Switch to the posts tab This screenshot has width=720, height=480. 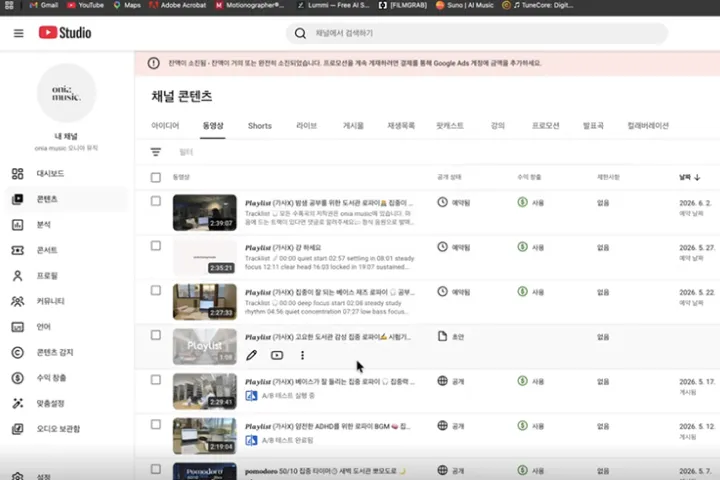point(353,125)
